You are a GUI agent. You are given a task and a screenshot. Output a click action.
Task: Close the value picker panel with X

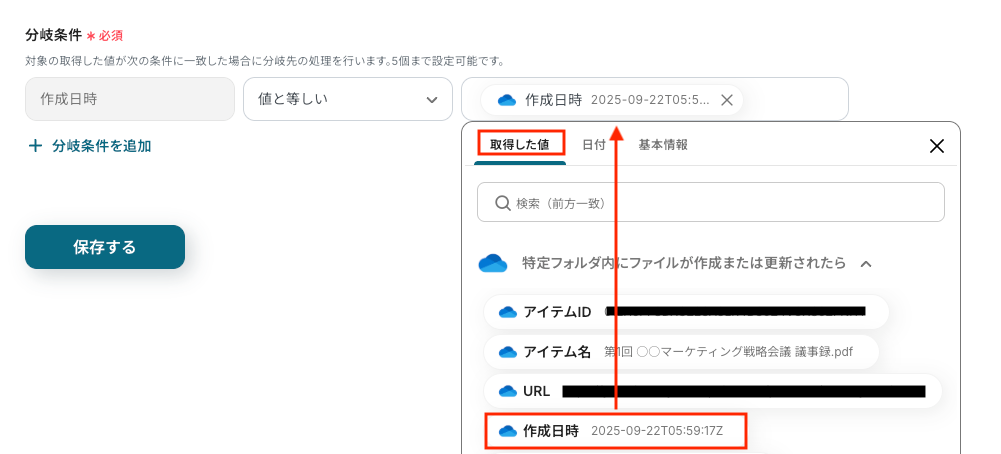coord(937,146)
